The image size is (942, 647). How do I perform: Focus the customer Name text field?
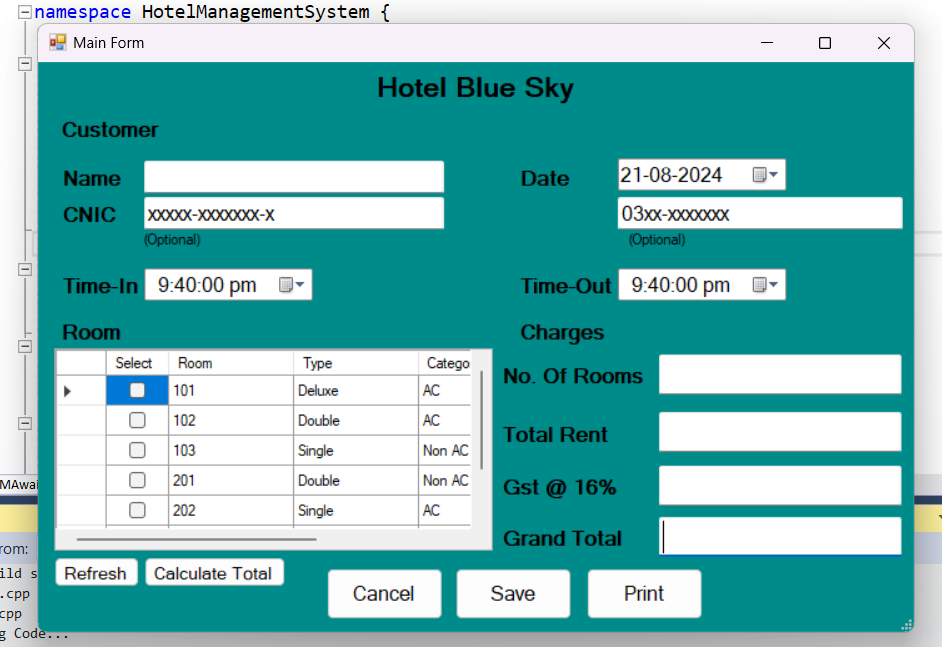[293, 177]
